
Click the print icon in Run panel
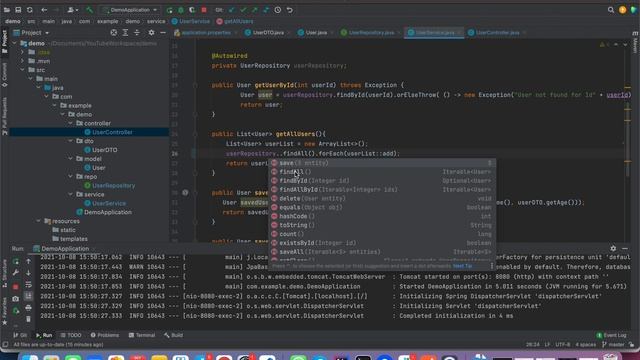28,307
